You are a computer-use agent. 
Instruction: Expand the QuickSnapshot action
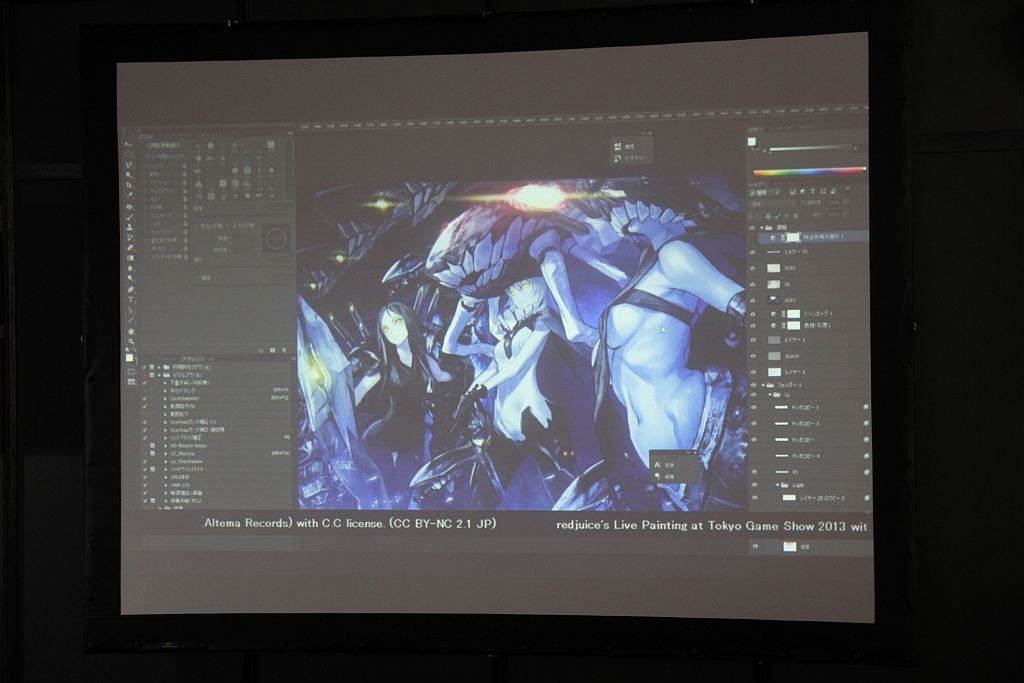click(165, 398)
